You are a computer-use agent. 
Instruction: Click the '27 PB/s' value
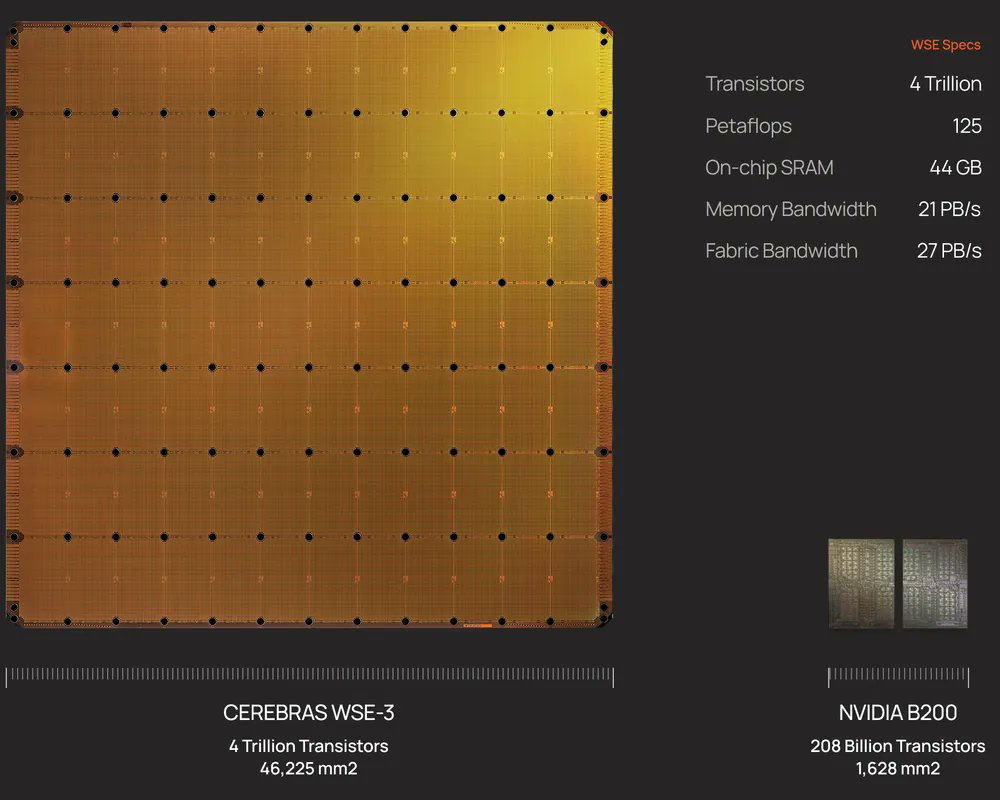click(x=949, y=251)
